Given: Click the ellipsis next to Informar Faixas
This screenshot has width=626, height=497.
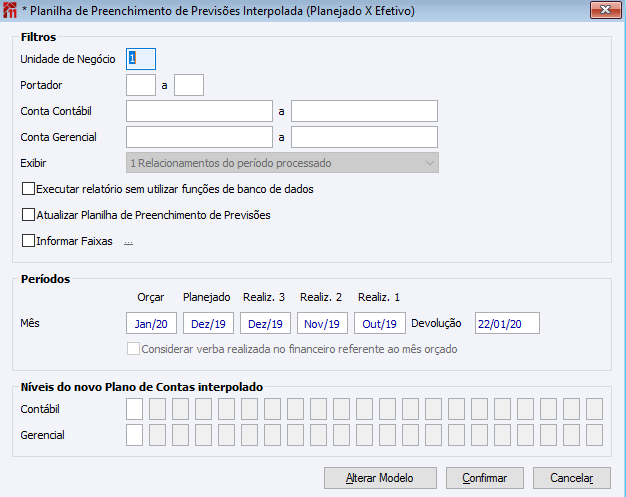Looking at the screenshot, I should [128, 241].
